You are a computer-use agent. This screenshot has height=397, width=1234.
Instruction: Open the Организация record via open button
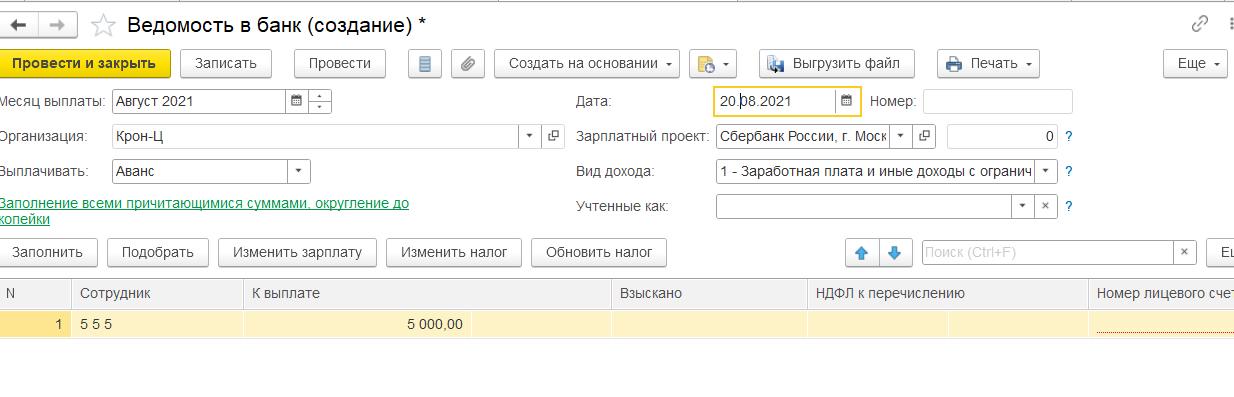click(x=553, y=136)
